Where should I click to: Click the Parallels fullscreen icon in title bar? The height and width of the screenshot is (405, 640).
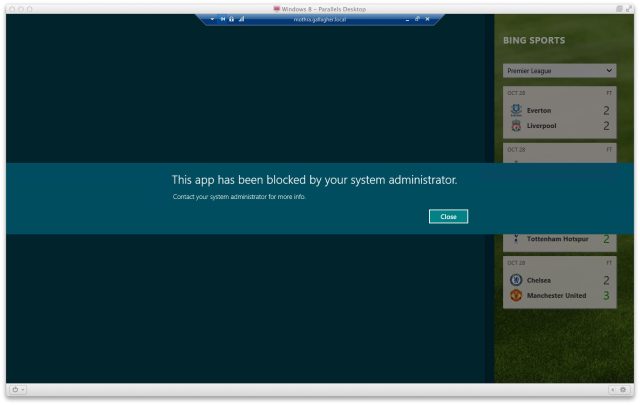629,9
